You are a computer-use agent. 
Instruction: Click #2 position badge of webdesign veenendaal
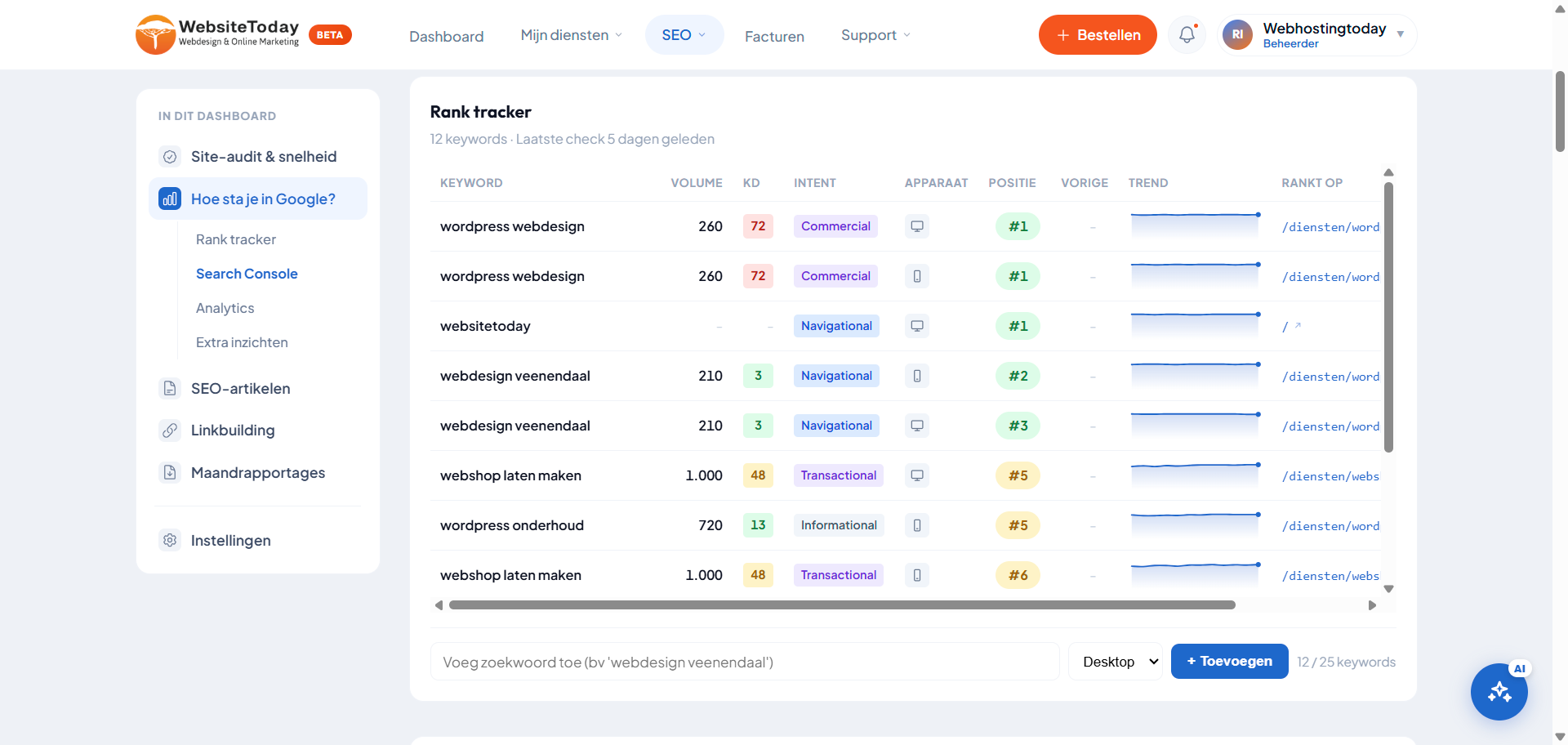(1018, 376)
